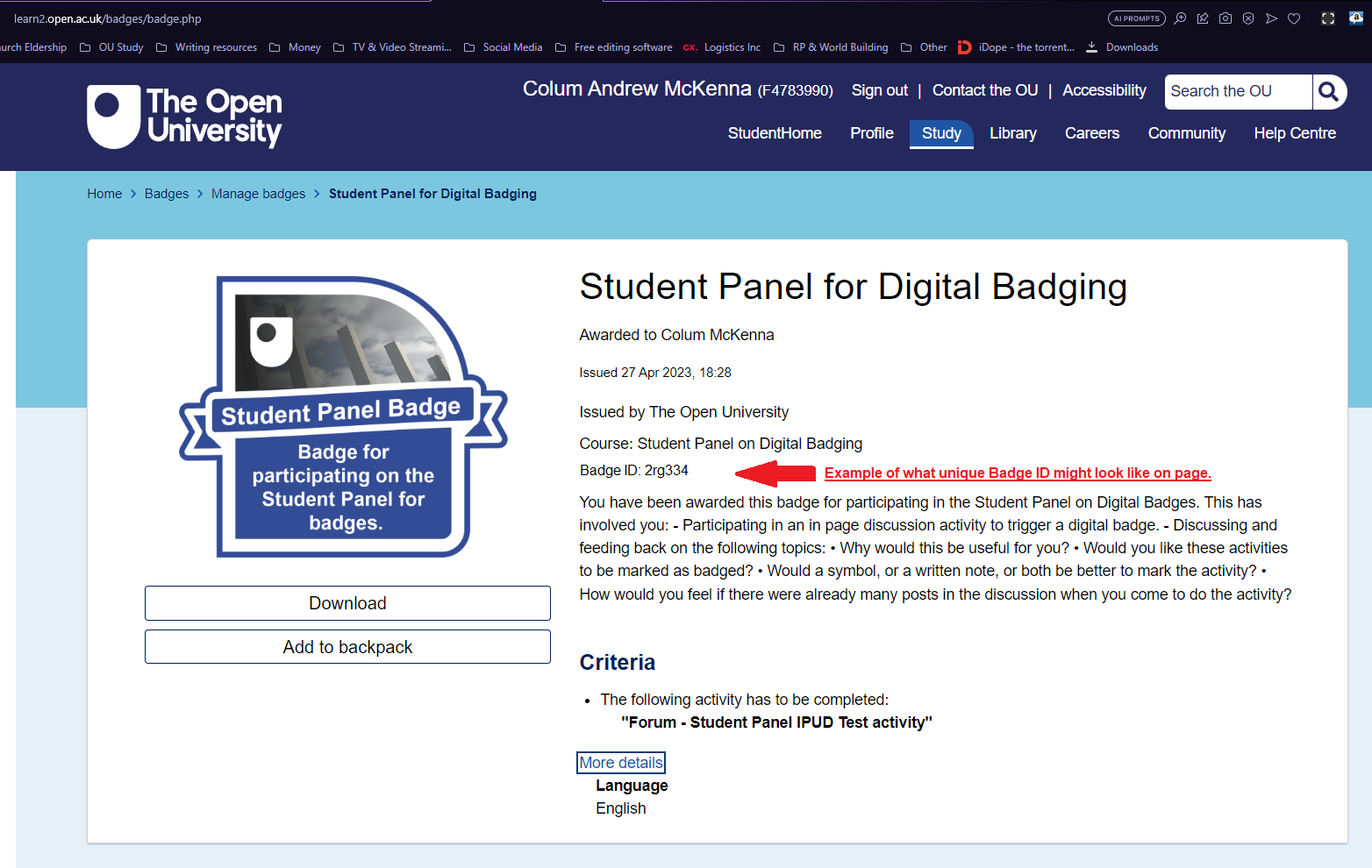Click the "Student Panel for Digital Badging" breadcrumb text
Image resolution: width=1372 pixels, height=868 pixels.
click(432, 194)
